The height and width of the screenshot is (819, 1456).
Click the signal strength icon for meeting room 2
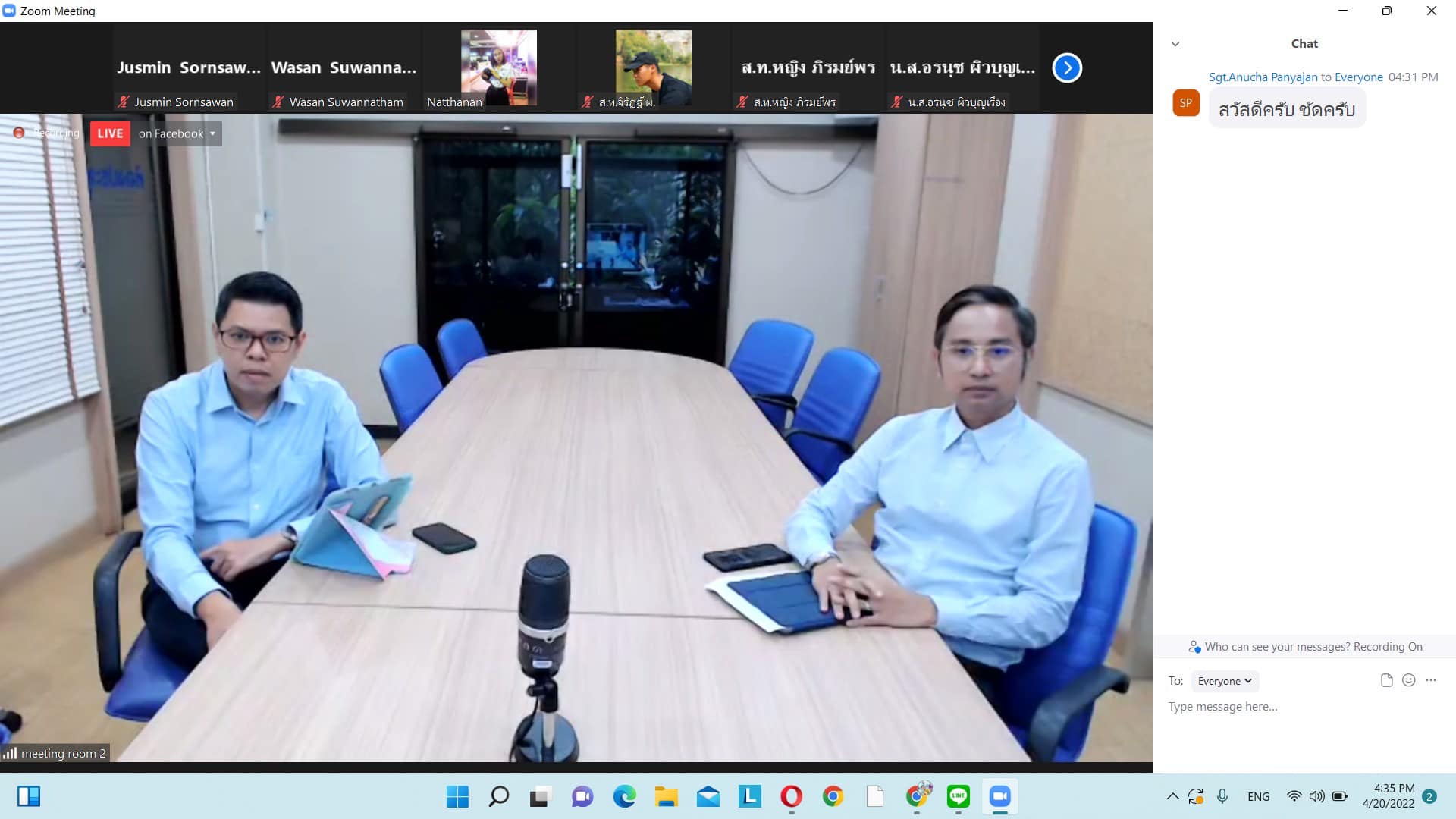click(10, 753)
